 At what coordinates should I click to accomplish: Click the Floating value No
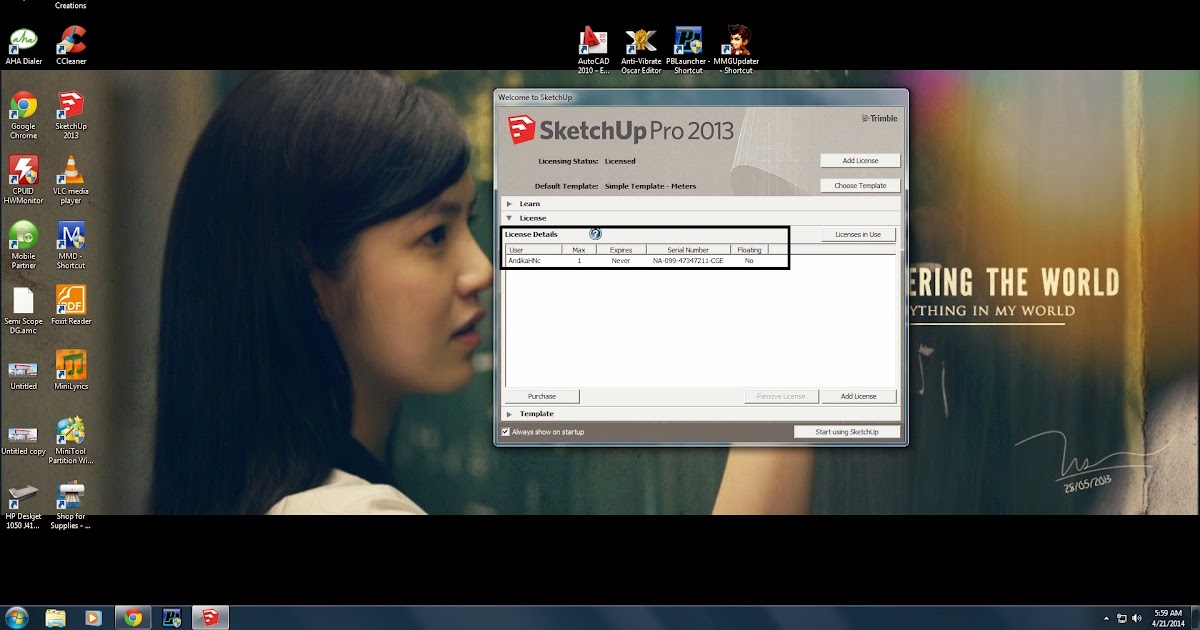click(749, 260)
